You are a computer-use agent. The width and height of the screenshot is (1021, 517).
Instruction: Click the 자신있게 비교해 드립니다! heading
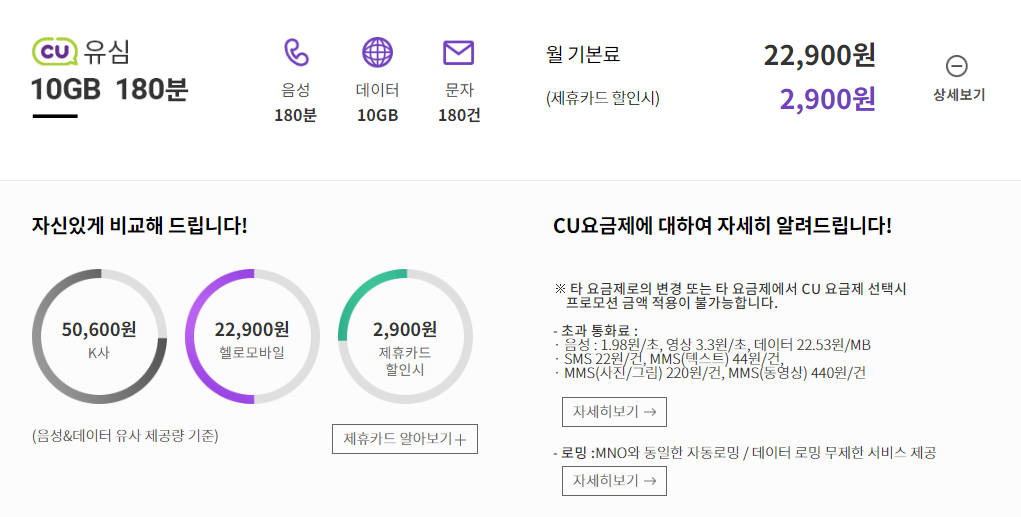point(139,226)
